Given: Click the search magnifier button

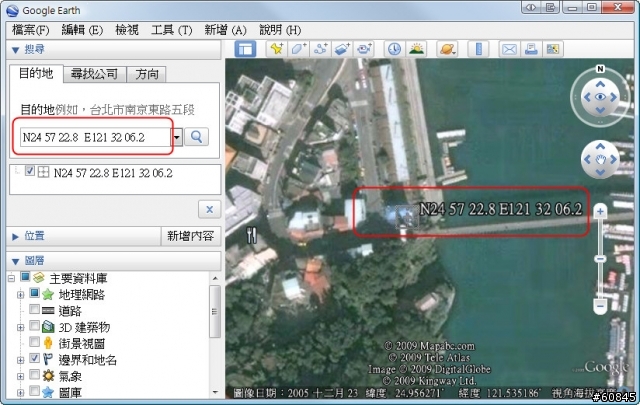Looking at the screenshot, I should coord(196,137).
